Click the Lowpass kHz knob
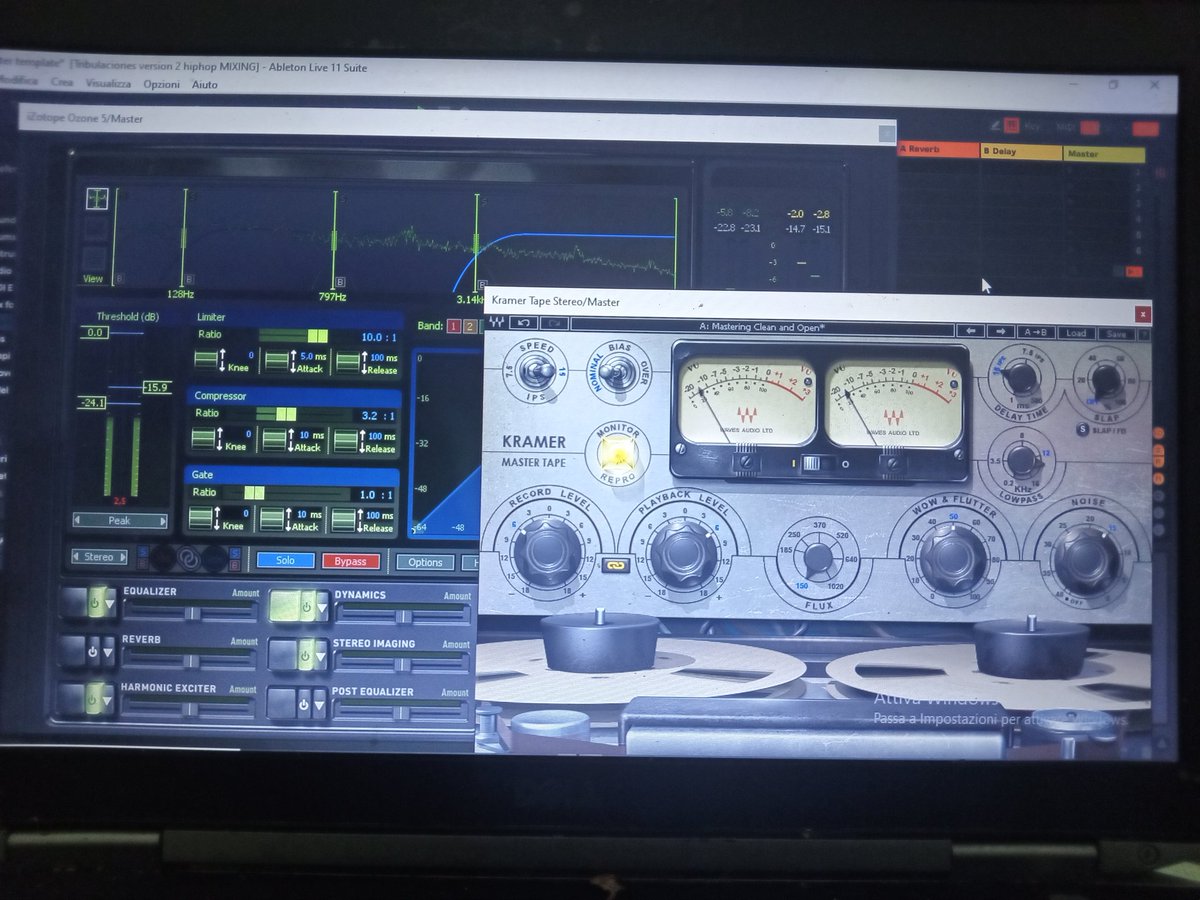The width and height of the screenshot is (1200, 900). point(1023,461)
